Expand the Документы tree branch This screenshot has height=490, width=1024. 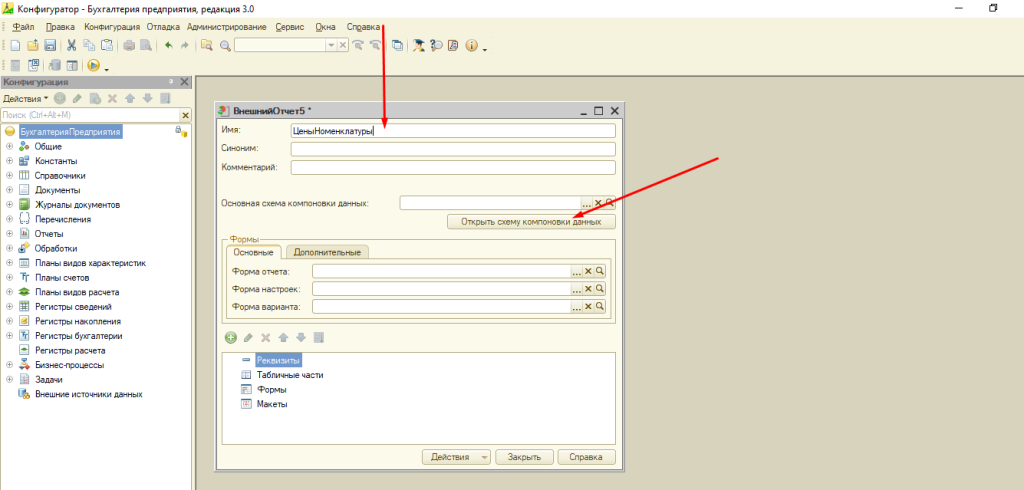(x=9, y=190)
